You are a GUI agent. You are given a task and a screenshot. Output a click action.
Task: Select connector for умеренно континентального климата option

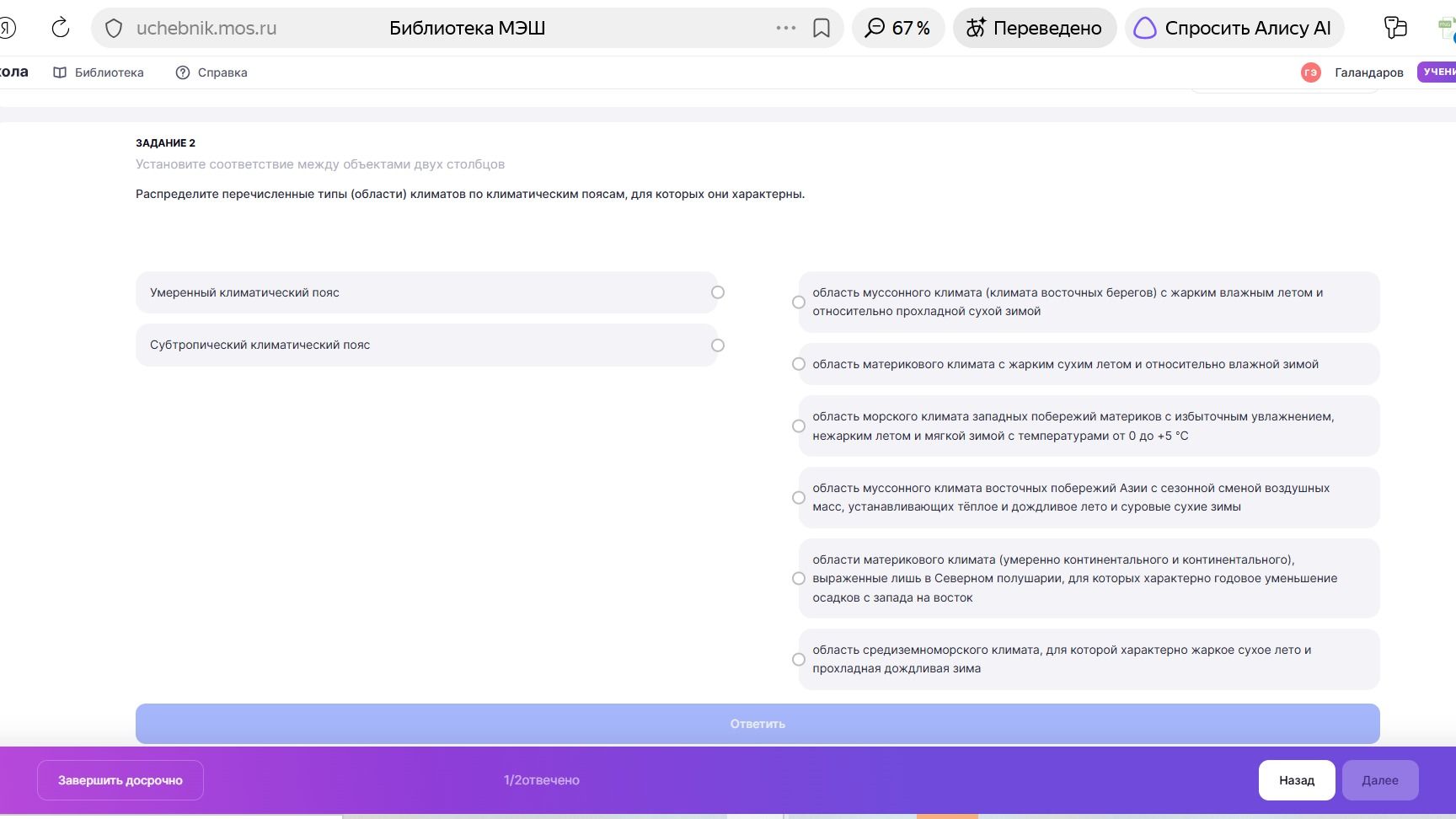point(799,579)
